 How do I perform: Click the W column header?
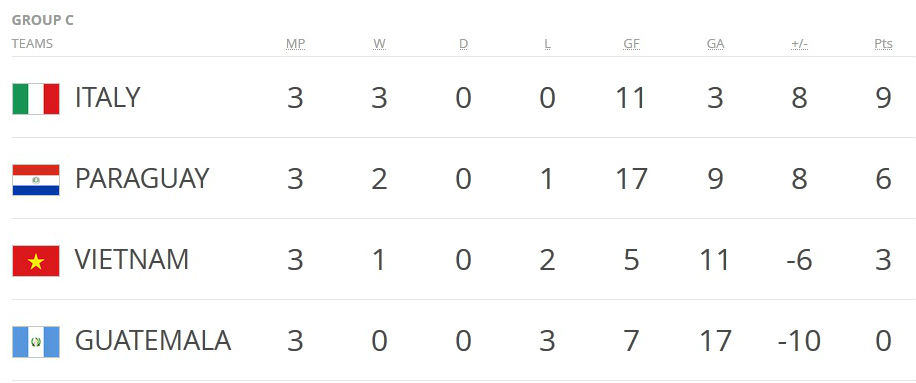tap(379, 44)
